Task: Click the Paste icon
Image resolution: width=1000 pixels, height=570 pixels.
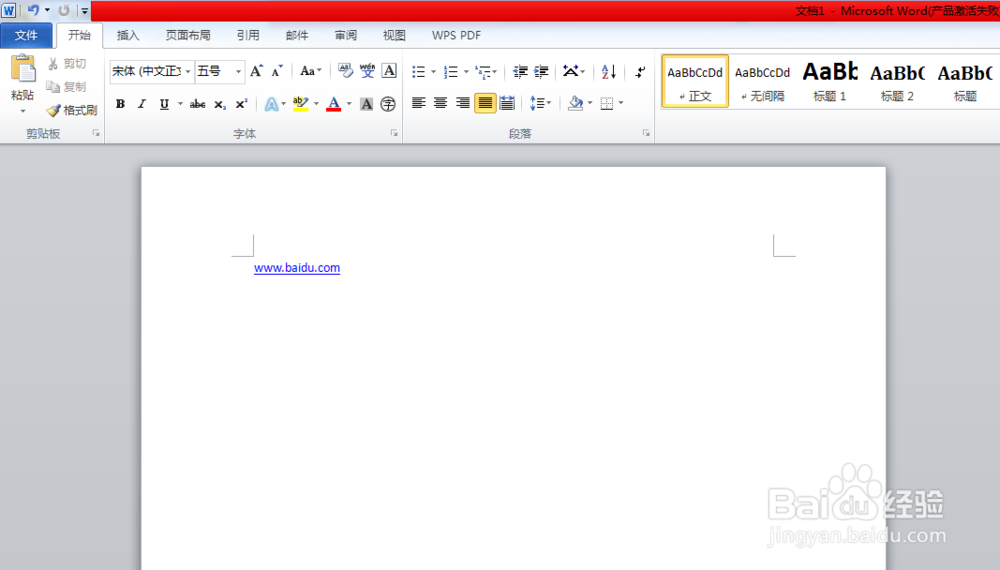Action: pos(23,69)
